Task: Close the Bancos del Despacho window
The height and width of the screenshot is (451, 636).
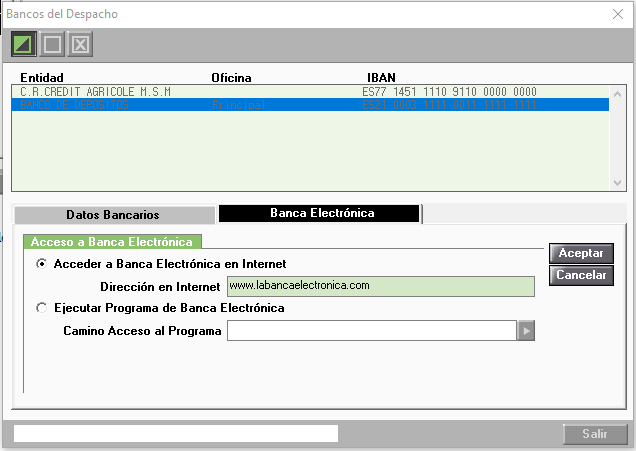Action: coord(618,14)
